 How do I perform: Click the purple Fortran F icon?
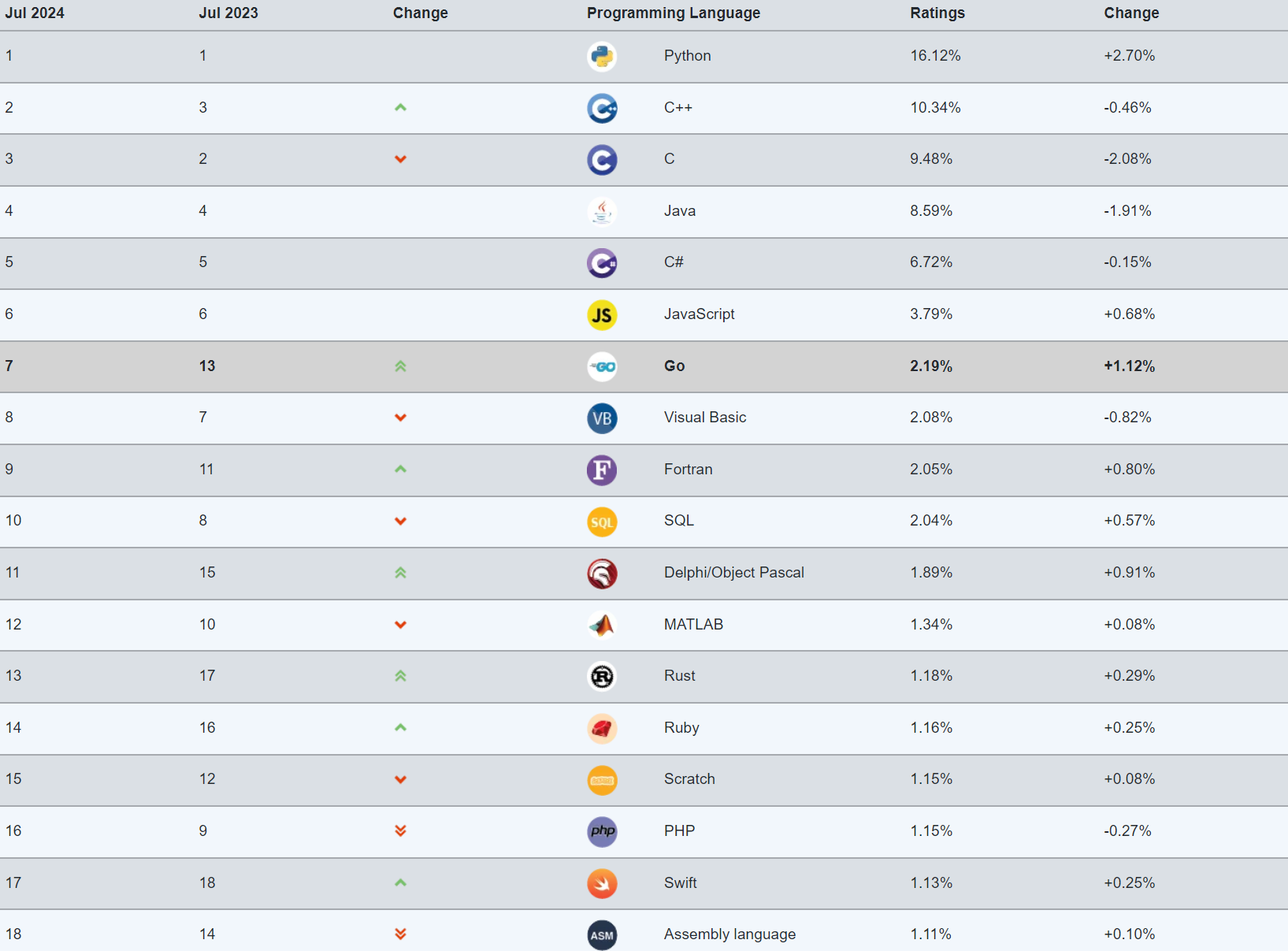602,470
